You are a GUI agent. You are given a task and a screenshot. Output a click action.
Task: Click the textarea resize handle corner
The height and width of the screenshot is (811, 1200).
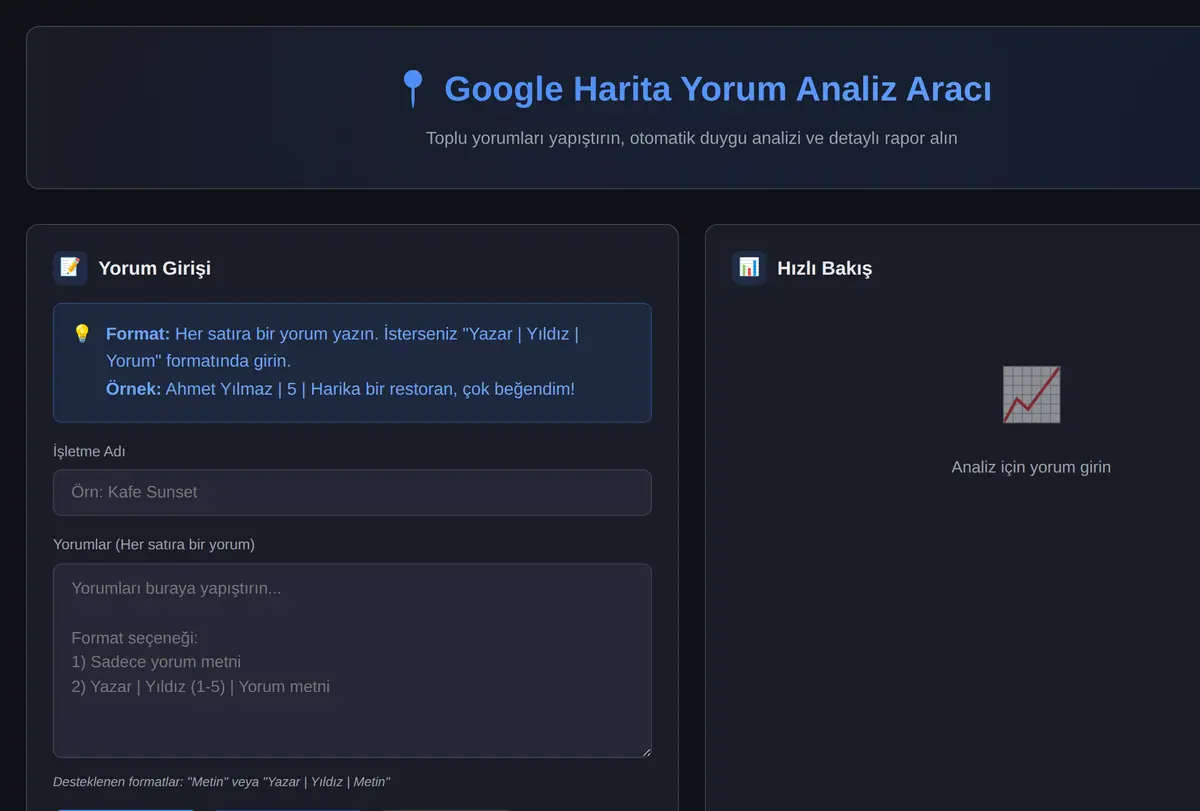pos(645,751)
